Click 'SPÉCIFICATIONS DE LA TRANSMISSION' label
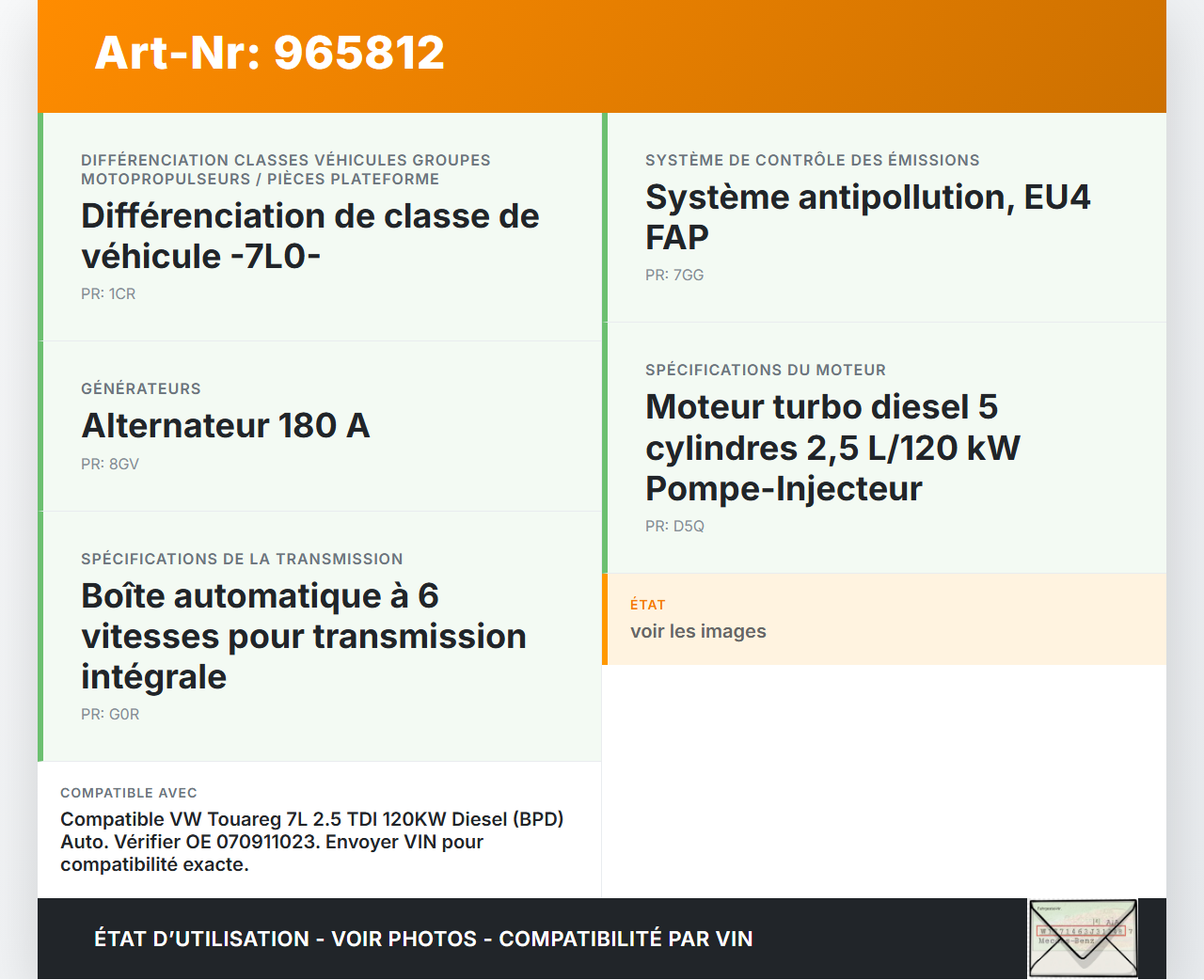Image resolution: width=1204 pixels, height=980 pixels. click(242, 559)
